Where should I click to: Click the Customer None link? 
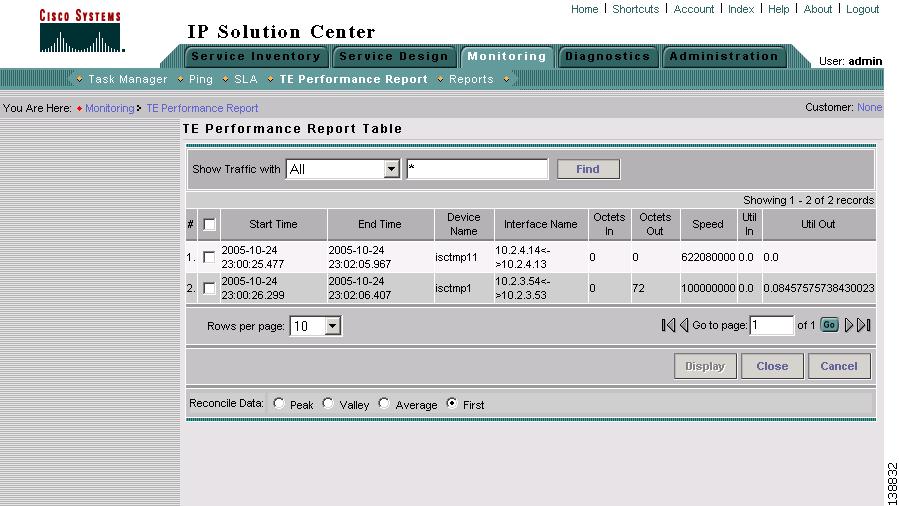[x=869, y=107]
